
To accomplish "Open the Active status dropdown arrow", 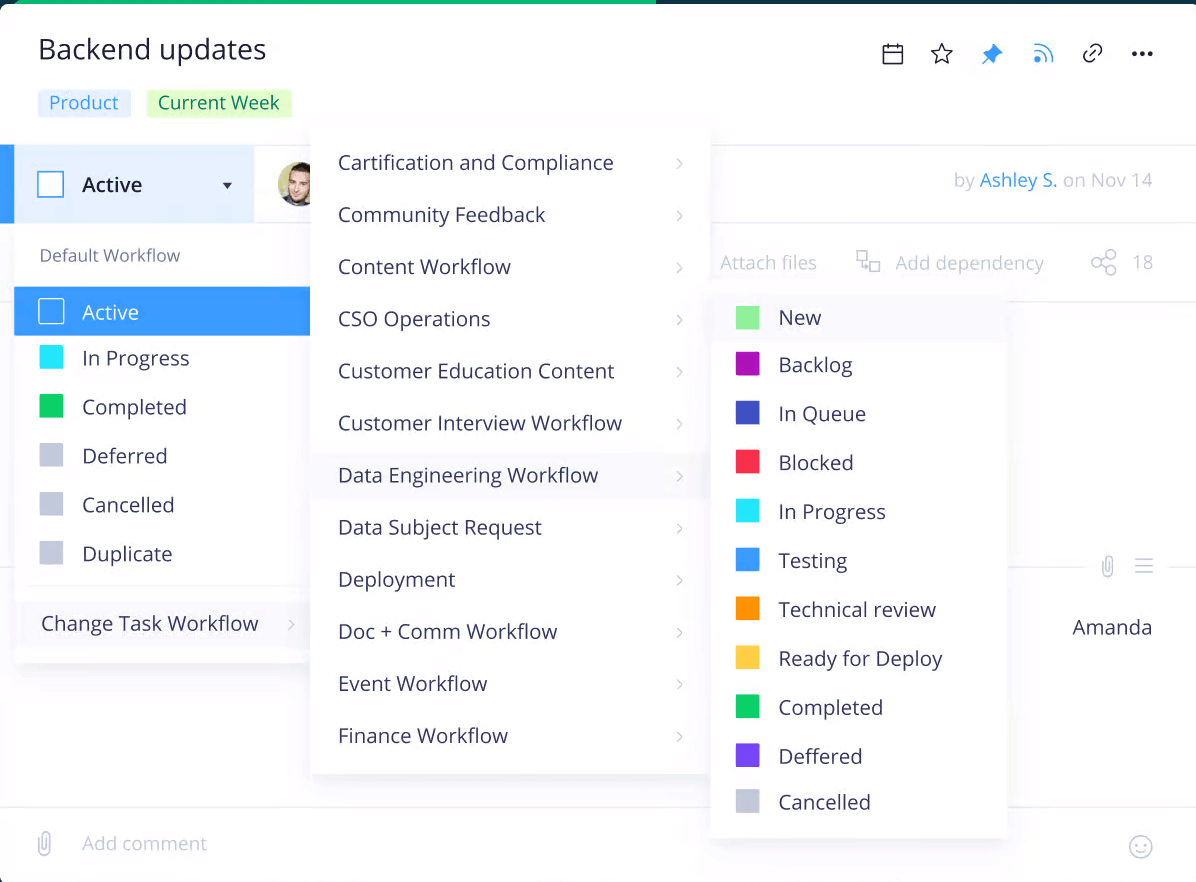I will [x=227, y=185].
